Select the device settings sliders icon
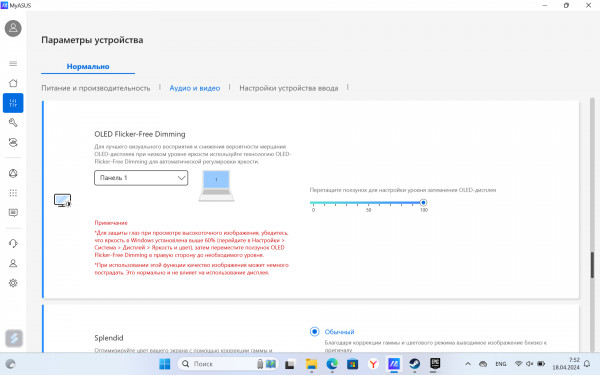Screen dimensions: 600x375 pos(13,103)
